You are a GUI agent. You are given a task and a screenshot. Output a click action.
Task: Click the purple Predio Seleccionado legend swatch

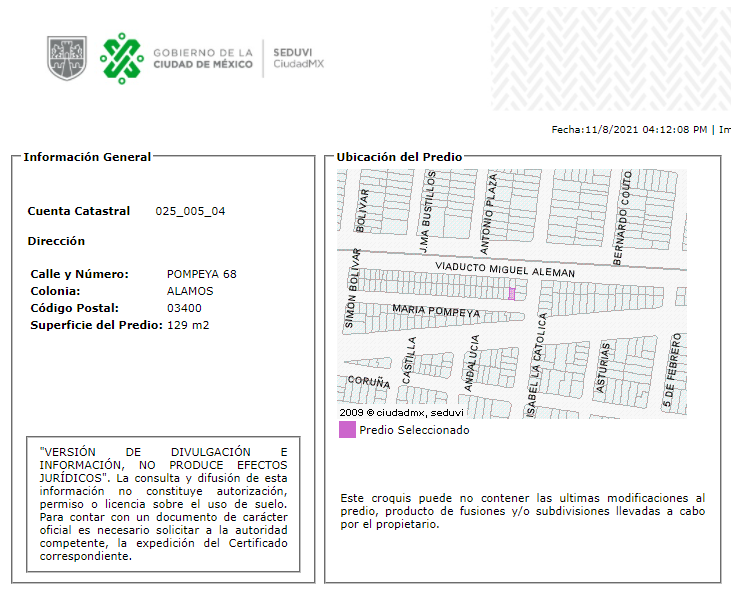coord(347,430)
